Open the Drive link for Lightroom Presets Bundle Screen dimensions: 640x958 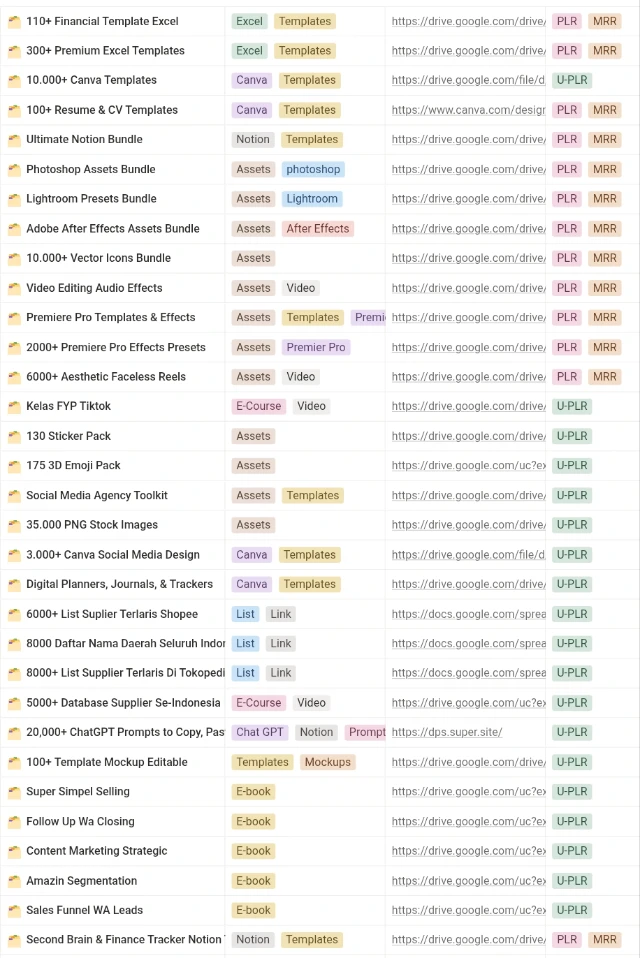pyautogui.click(x=468, y=199)
